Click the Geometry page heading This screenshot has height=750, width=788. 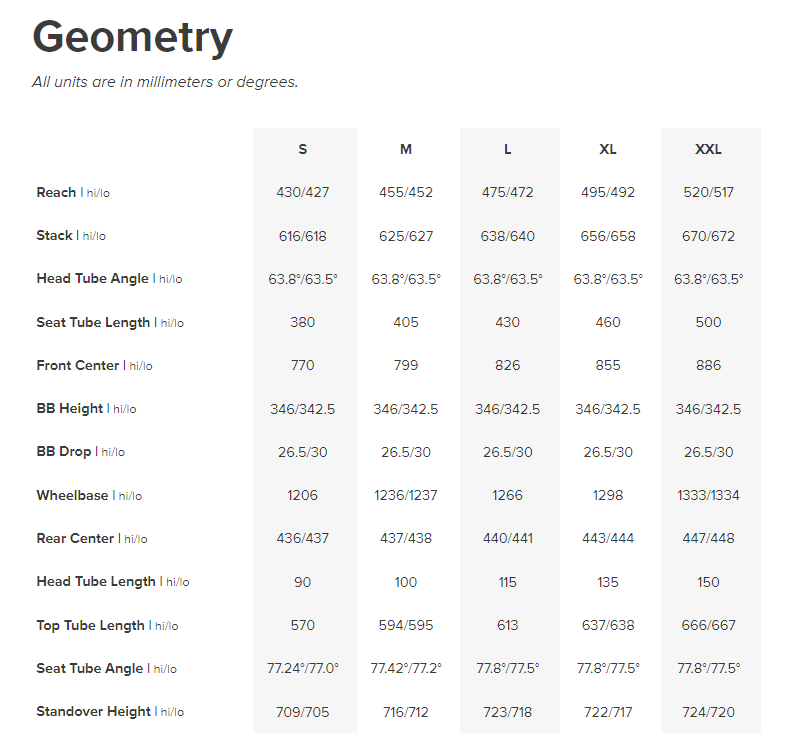tap(132, 38)
